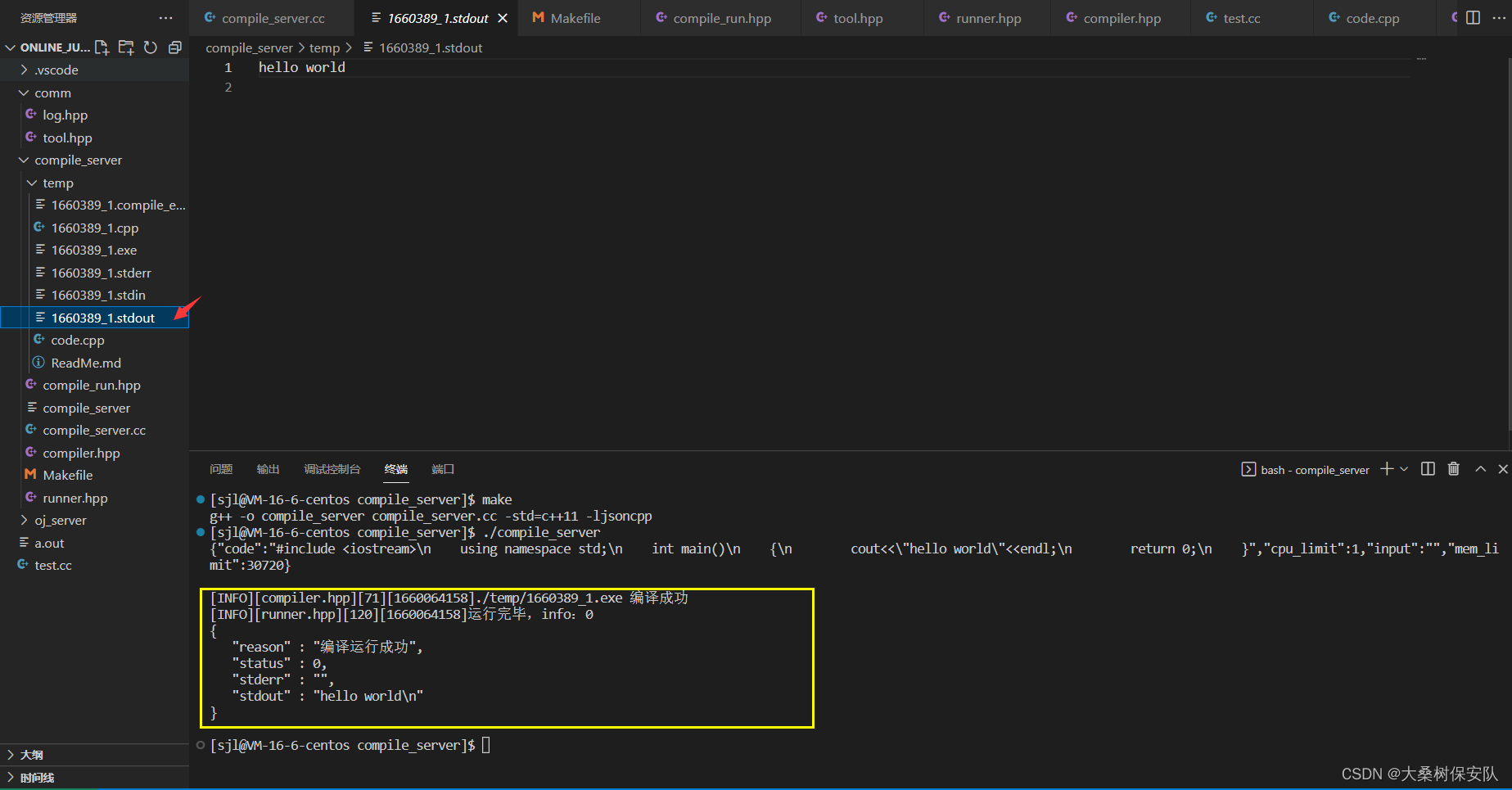The height and width of the screenshot is (790, 1512).
Task: Switch to the 终端 panel tab
Action: (396, 469)
